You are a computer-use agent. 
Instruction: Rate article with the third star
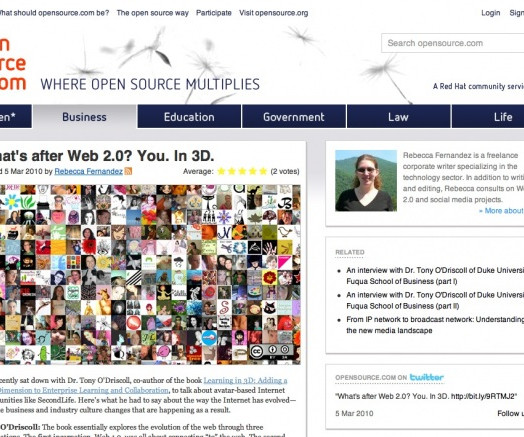point(242,171)
